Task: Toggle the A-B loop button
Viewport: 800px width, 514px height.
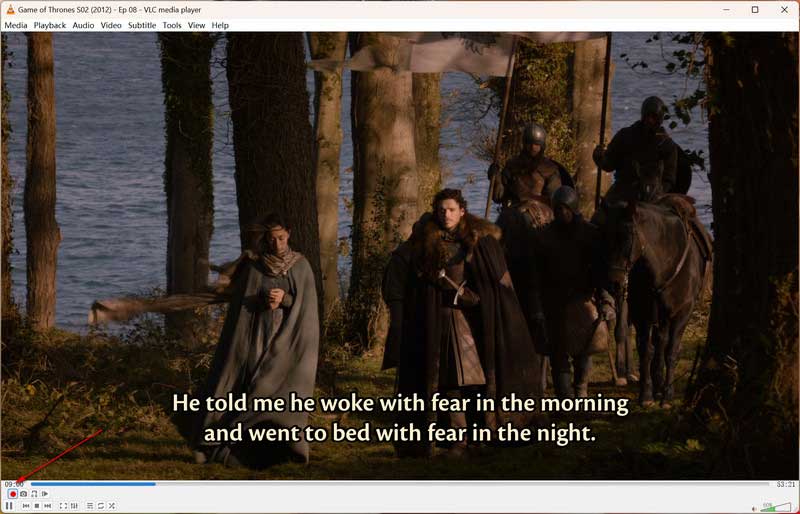Action: coord(34,494)
